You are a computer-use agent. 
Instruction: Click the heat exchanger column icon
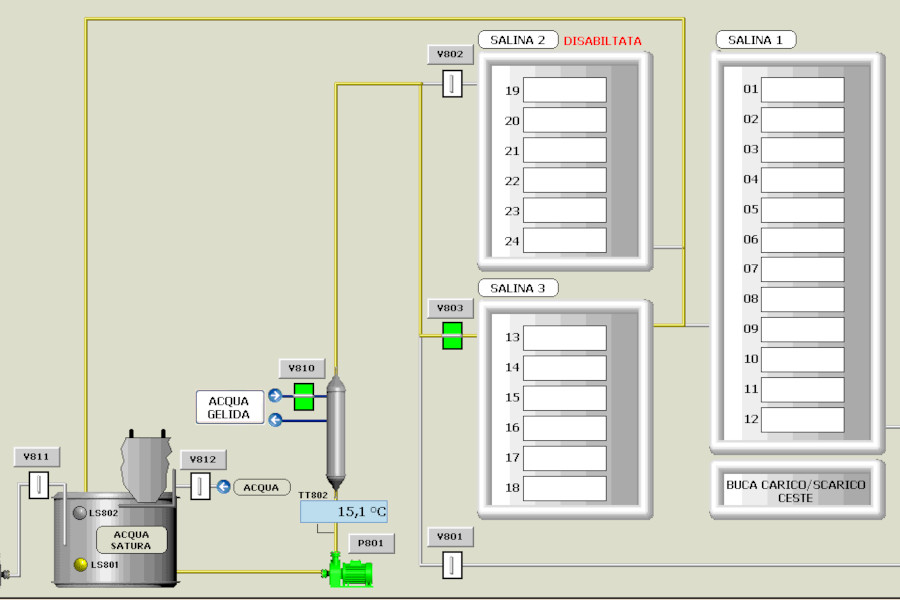pyautogui.click(x=336, y=433)
